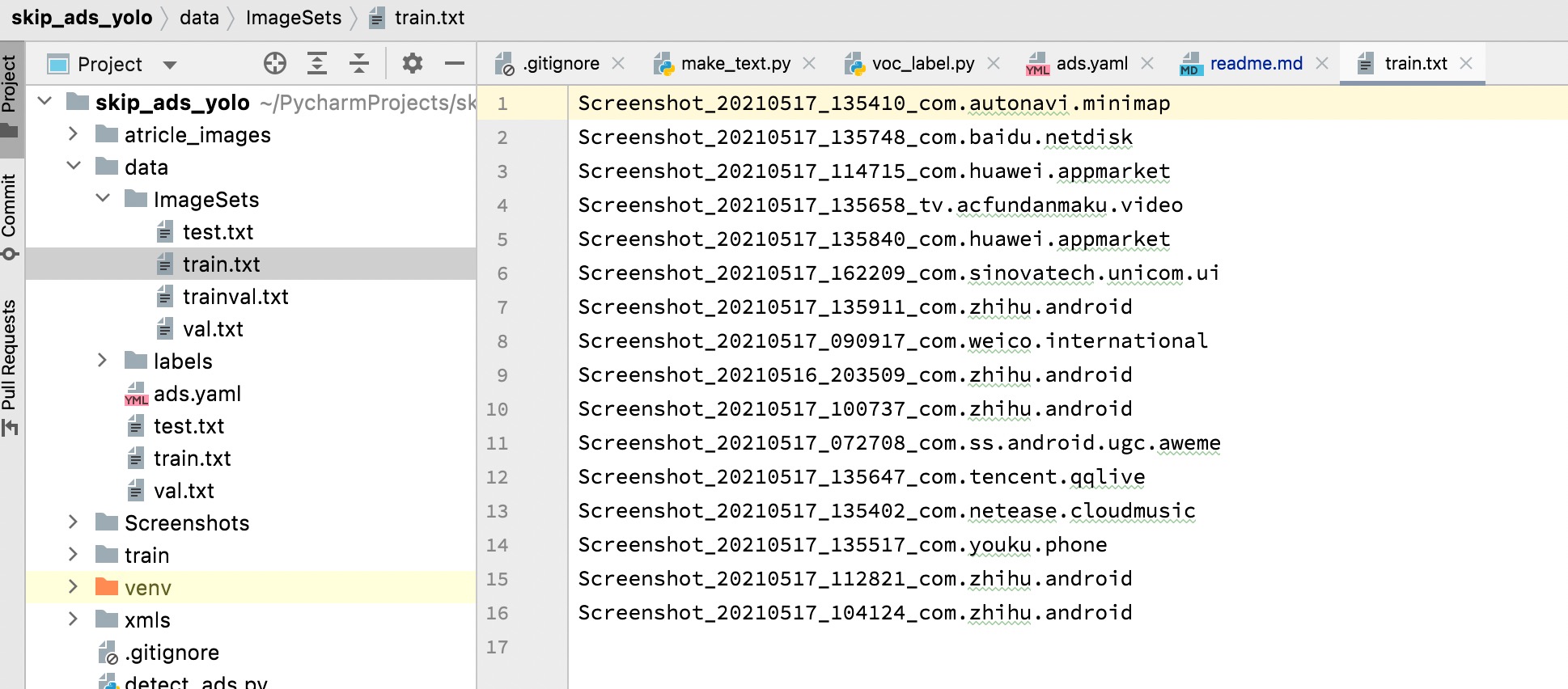
Task: Click line number 6 in the gutter
Action: click(502, 273)
